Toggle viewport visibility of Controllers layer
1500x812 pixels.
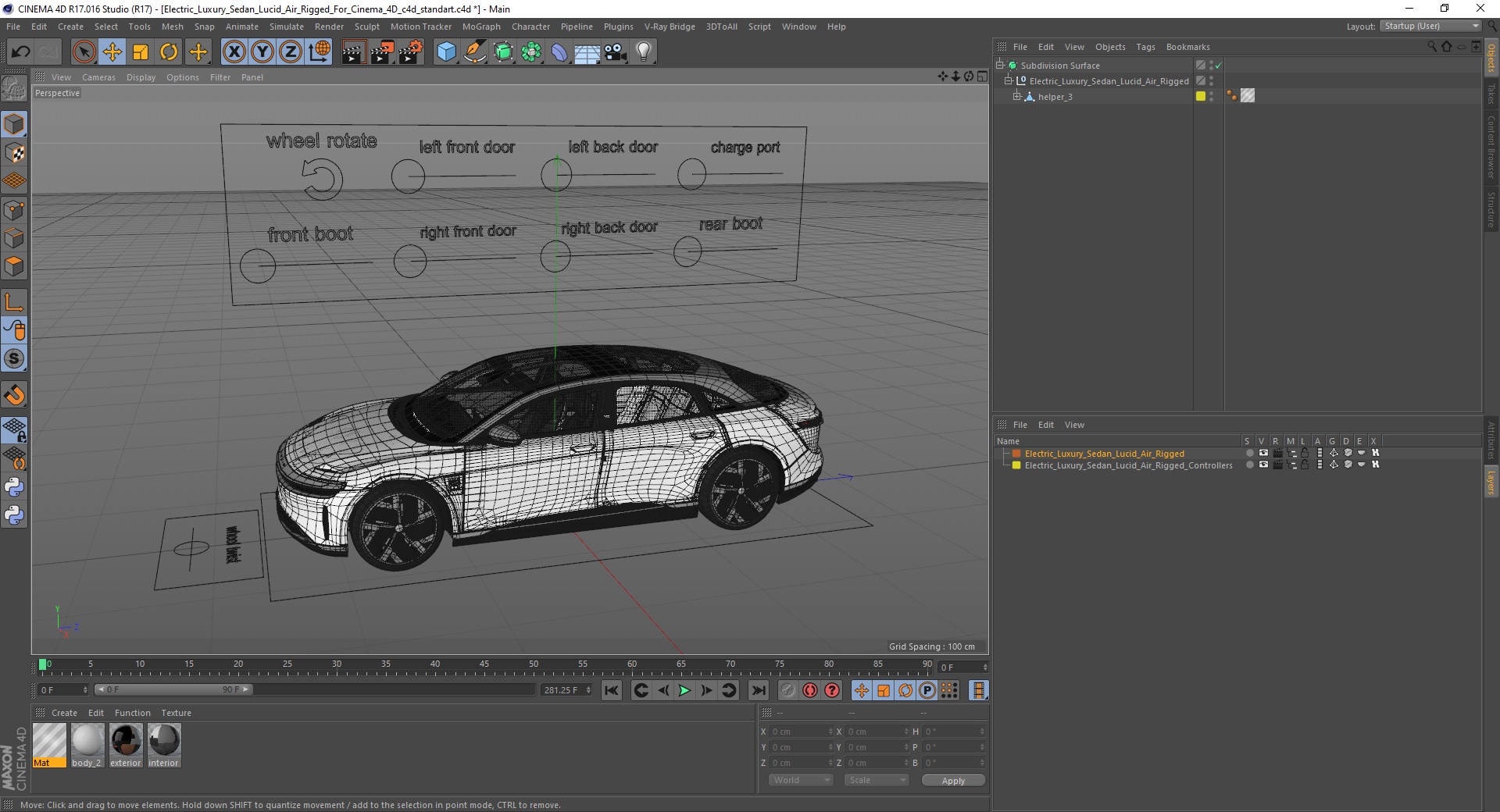click(x=1263, y=465)
